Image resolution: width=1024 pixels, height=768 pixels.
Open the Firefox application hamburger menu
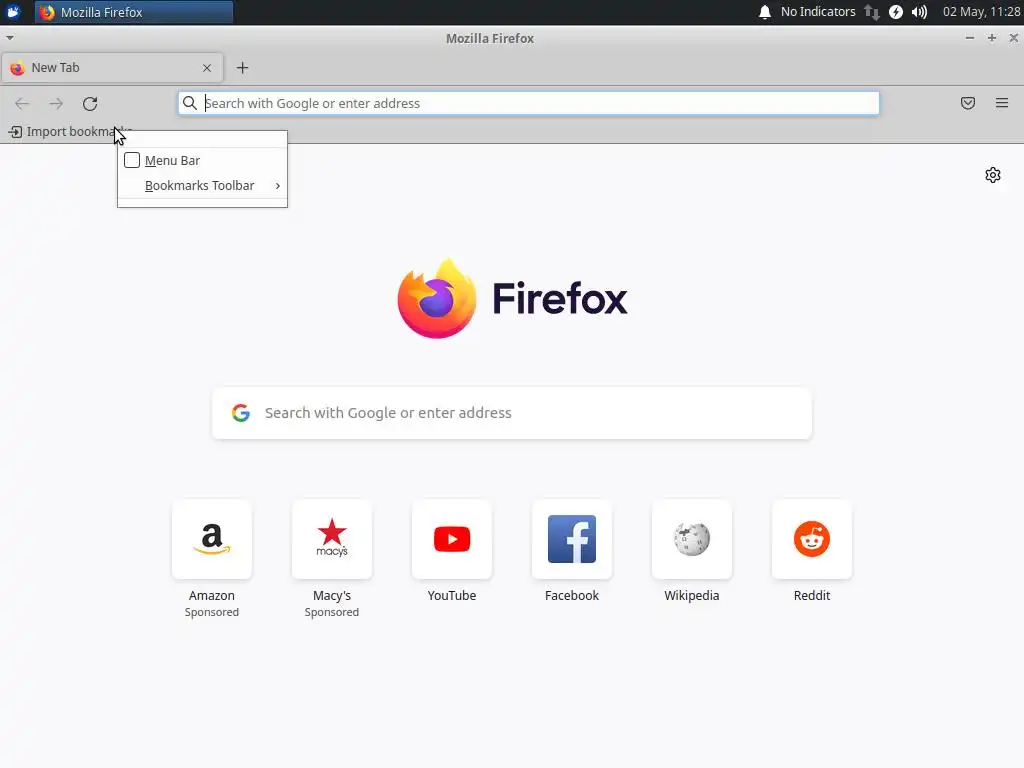click(x=1002, y=103)
